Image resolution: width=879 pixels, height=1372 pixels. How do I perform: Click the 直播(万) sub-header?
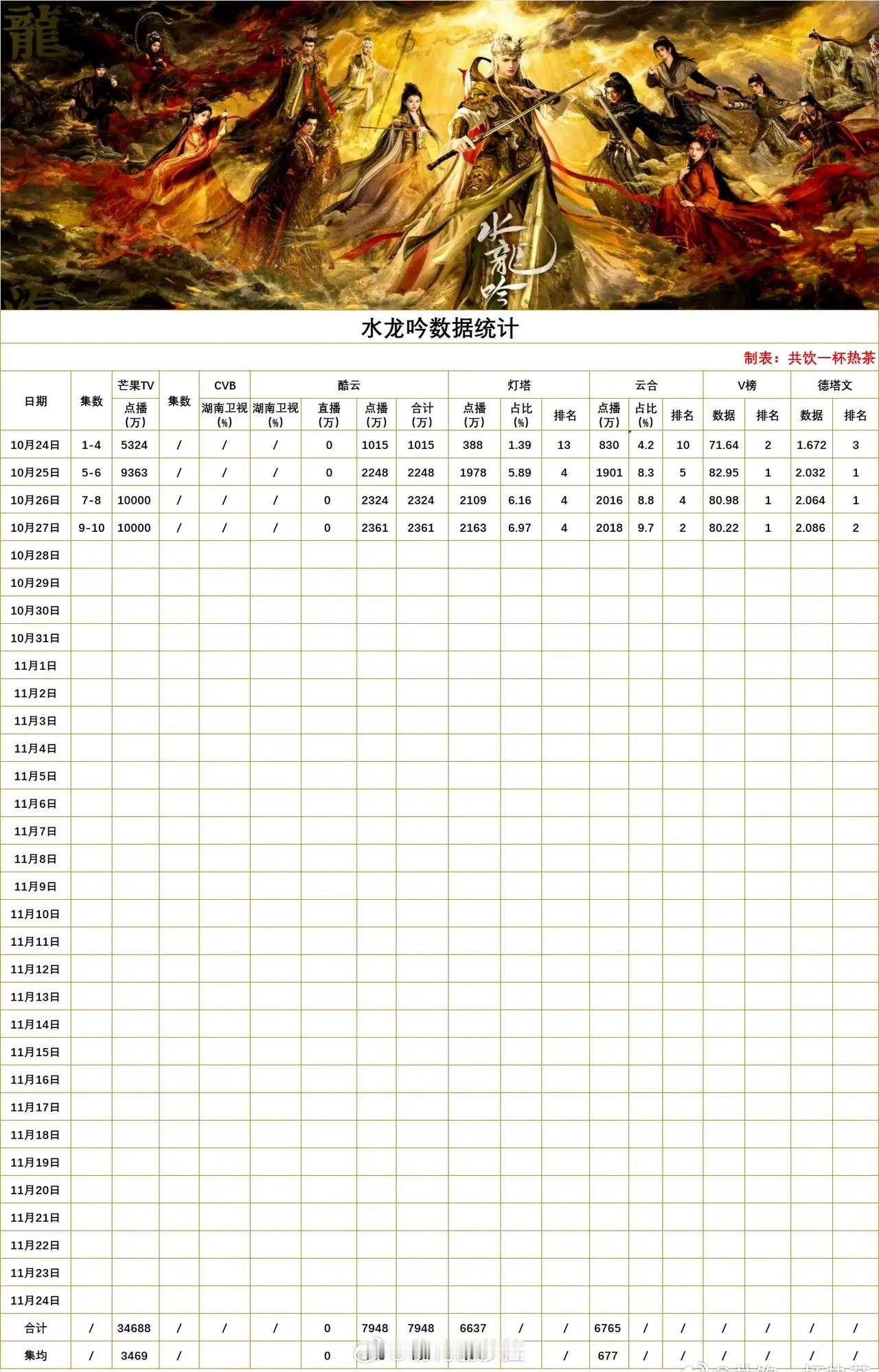click(329, 415)
